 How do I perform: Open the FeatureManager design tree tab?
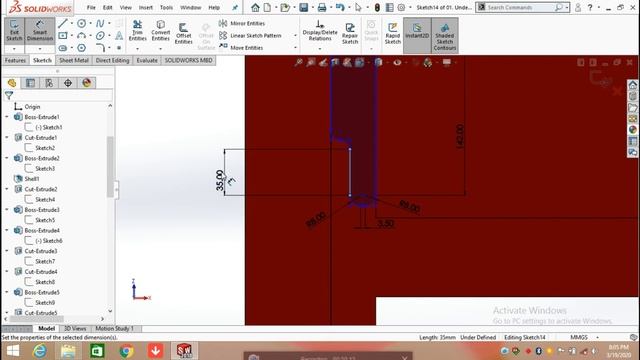(12, 83)
